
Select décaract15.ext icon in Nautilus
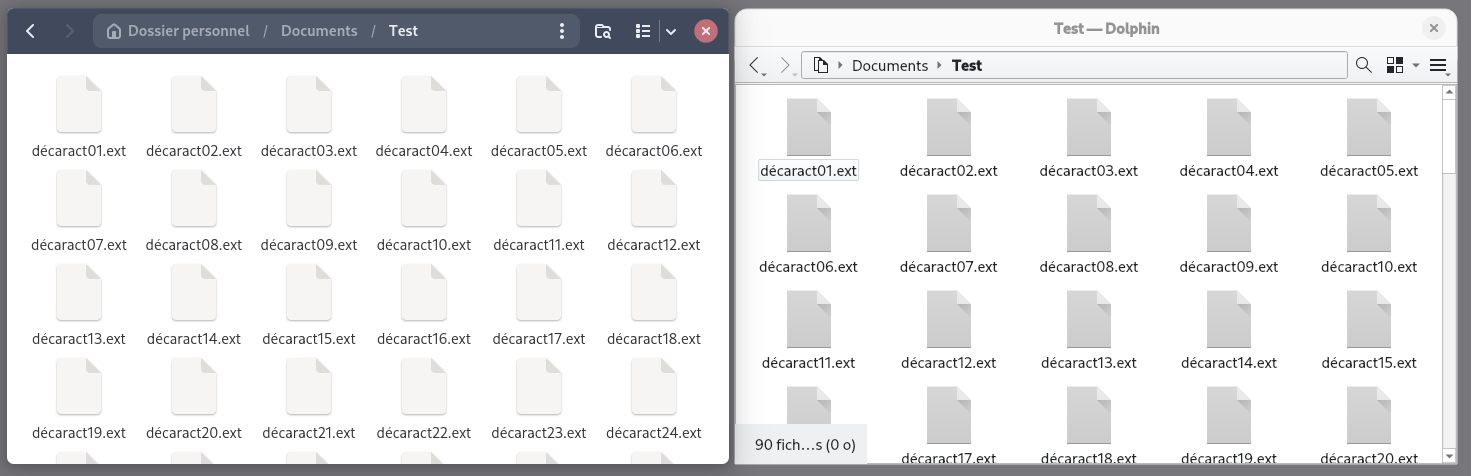(309, 293)
